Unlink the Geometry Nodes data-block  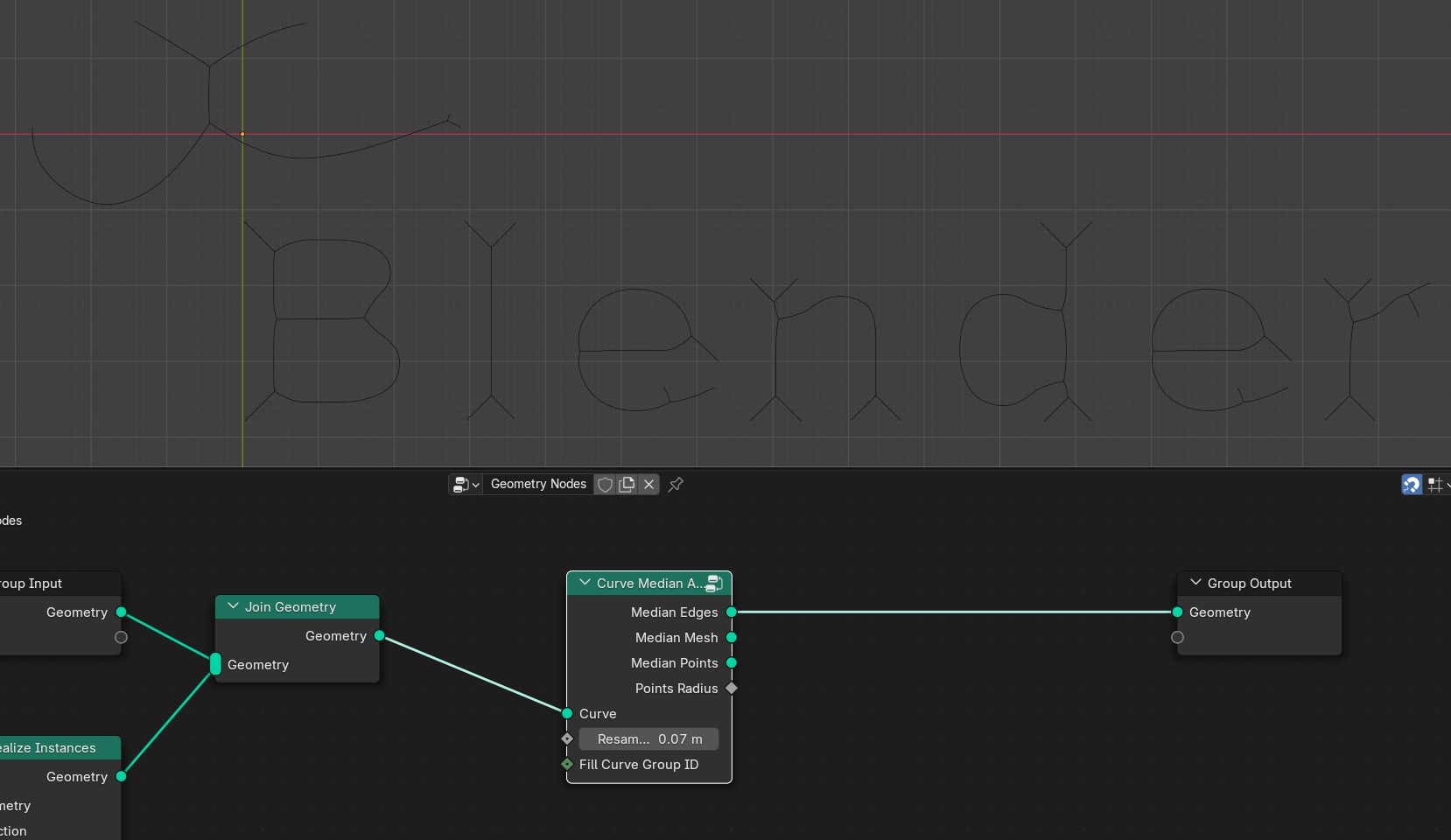648,484
